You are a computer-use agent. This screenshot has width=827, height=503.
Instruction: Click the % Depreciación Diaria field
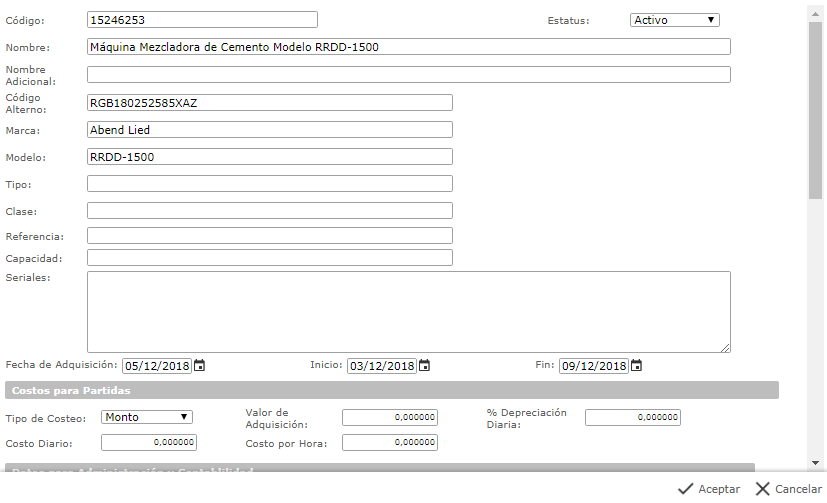pos(632,417)
